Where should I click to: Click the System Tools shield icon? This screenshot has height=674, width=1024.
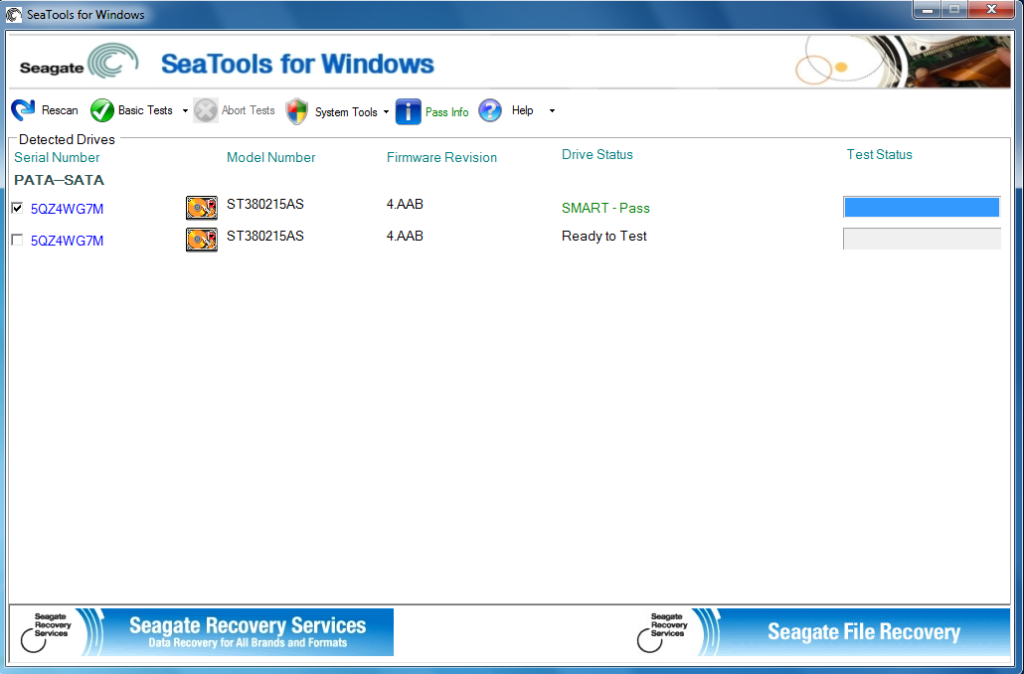[296, 111]
